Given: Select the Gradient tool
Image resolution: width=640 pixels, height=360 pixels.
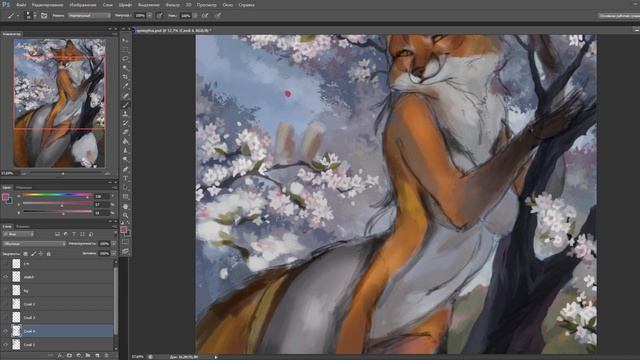Looking at the screenshot, I should coord(125,141).
